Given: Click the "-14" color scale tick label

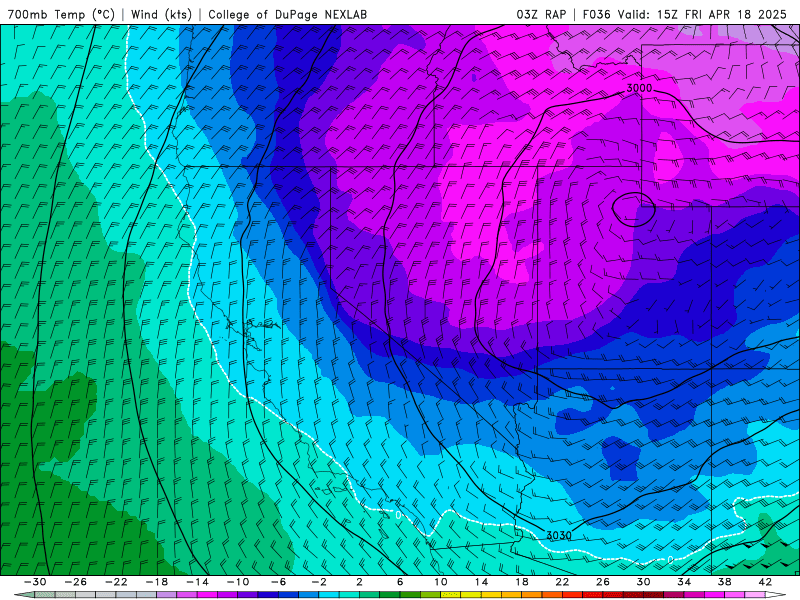Looking at the screenshot, I should click(x=197, y=582).
